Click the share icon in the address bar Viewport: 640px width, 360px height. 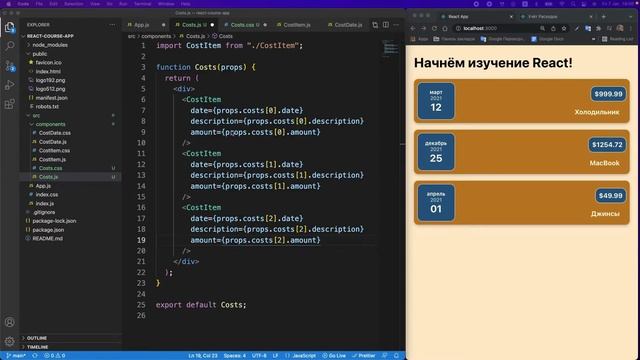pyautogui.click(x=553, y=28)
